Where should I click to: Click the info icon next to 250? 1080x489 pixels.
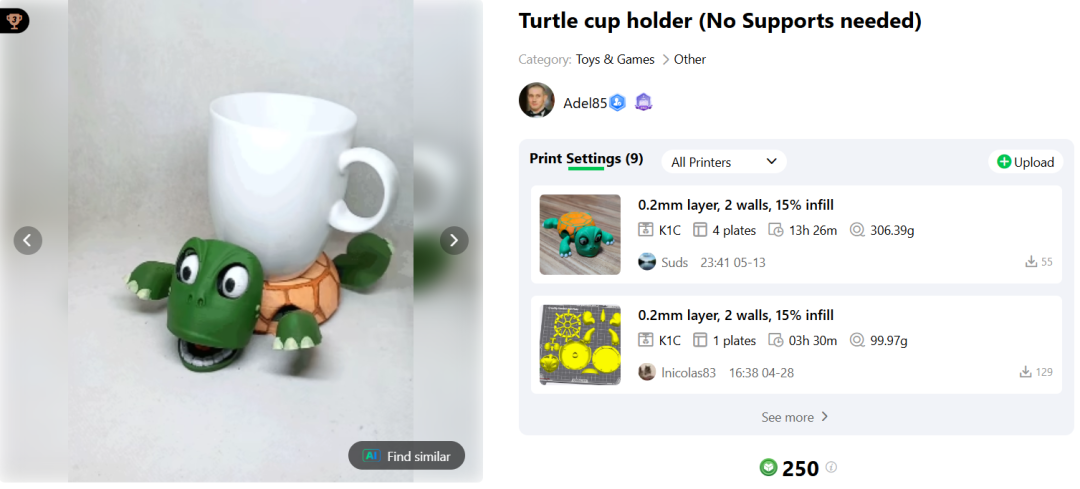click(831, 467)
